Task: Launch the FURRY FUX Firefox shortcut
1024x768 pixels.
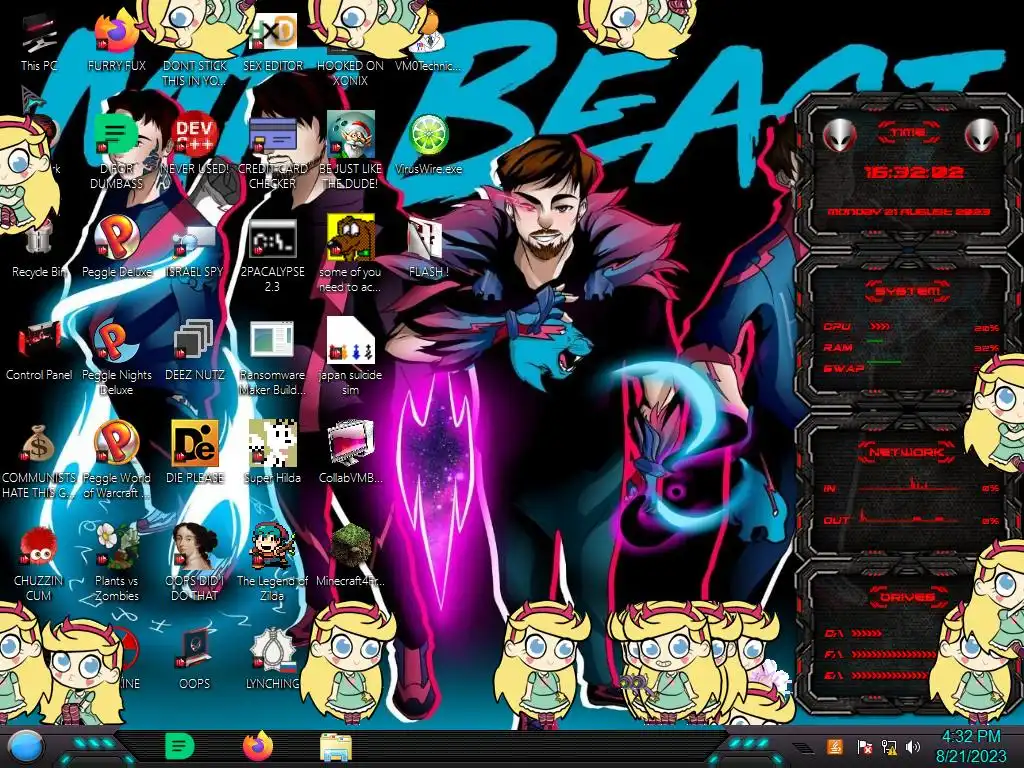Action: pos(116,43)
